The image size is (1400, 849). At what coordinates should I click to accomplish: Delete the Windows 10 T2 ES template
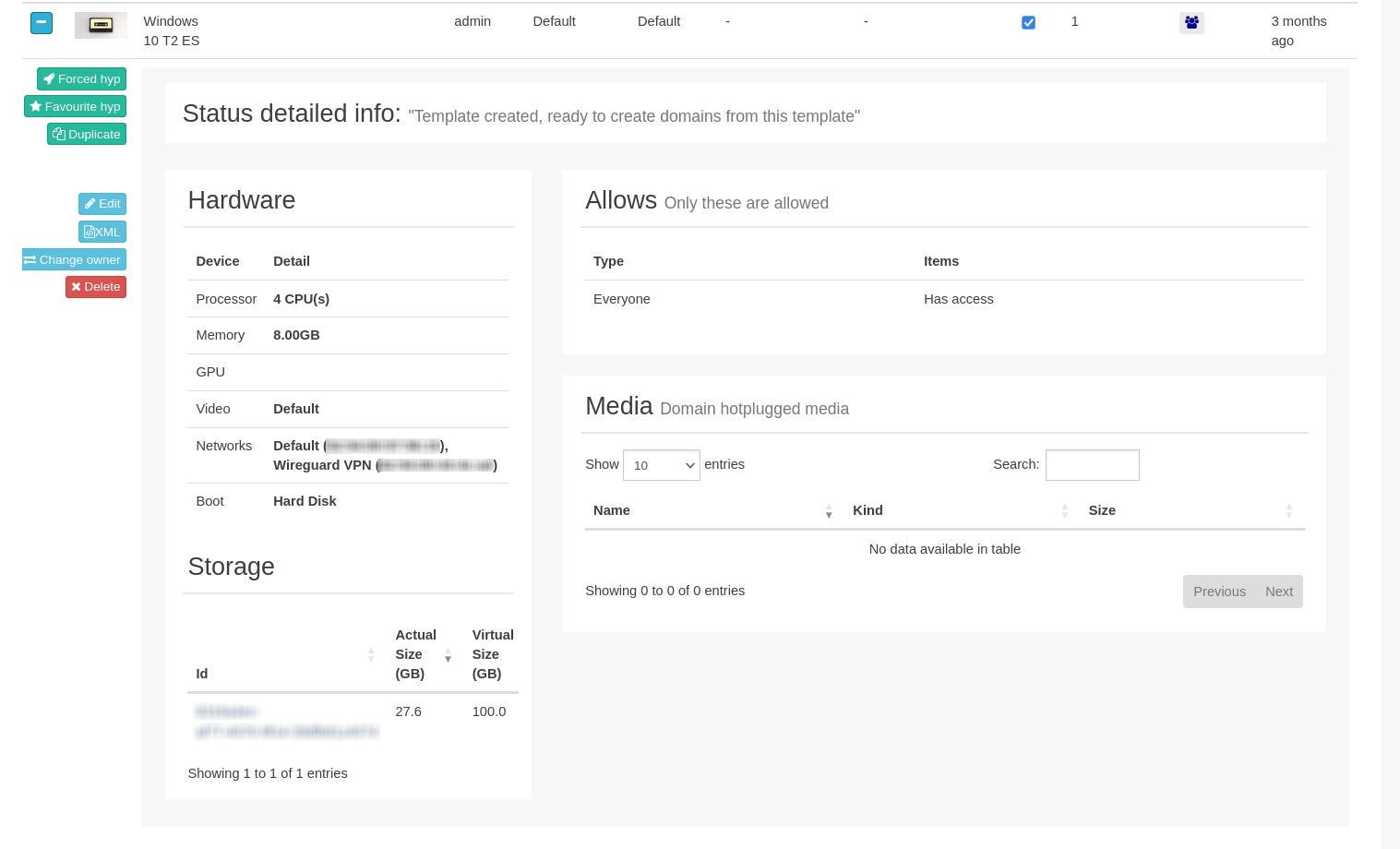coord(96,287)
